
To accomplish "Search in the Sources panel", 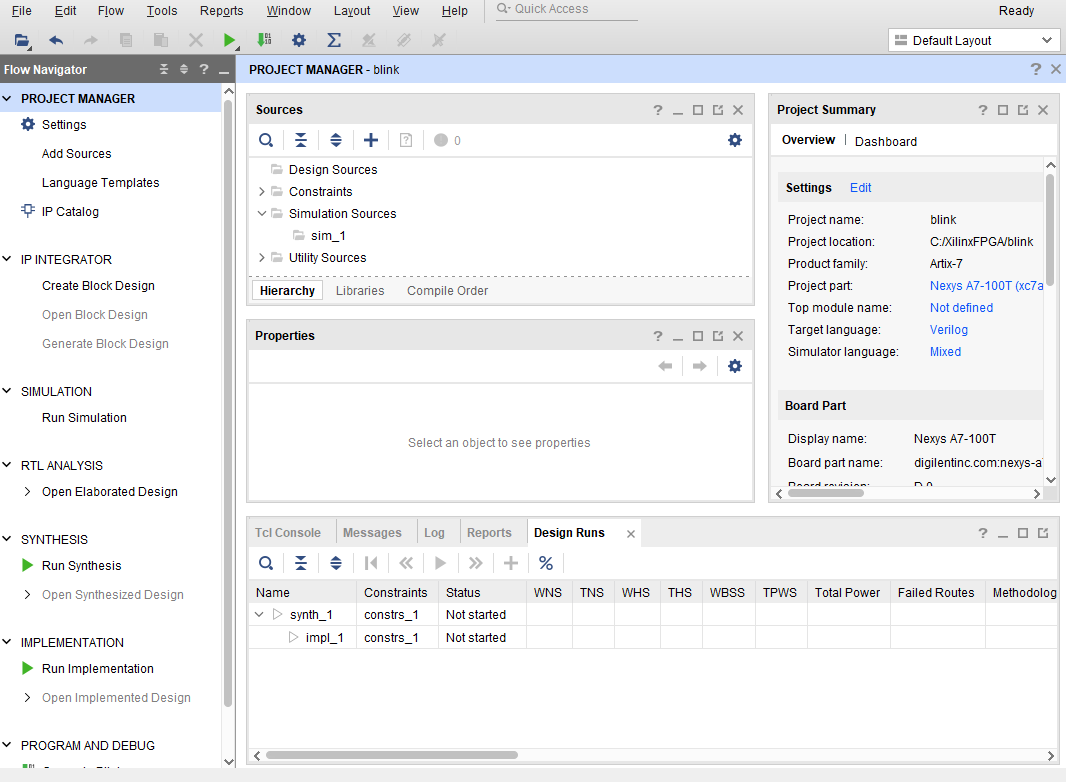I will tap(266, 141).
